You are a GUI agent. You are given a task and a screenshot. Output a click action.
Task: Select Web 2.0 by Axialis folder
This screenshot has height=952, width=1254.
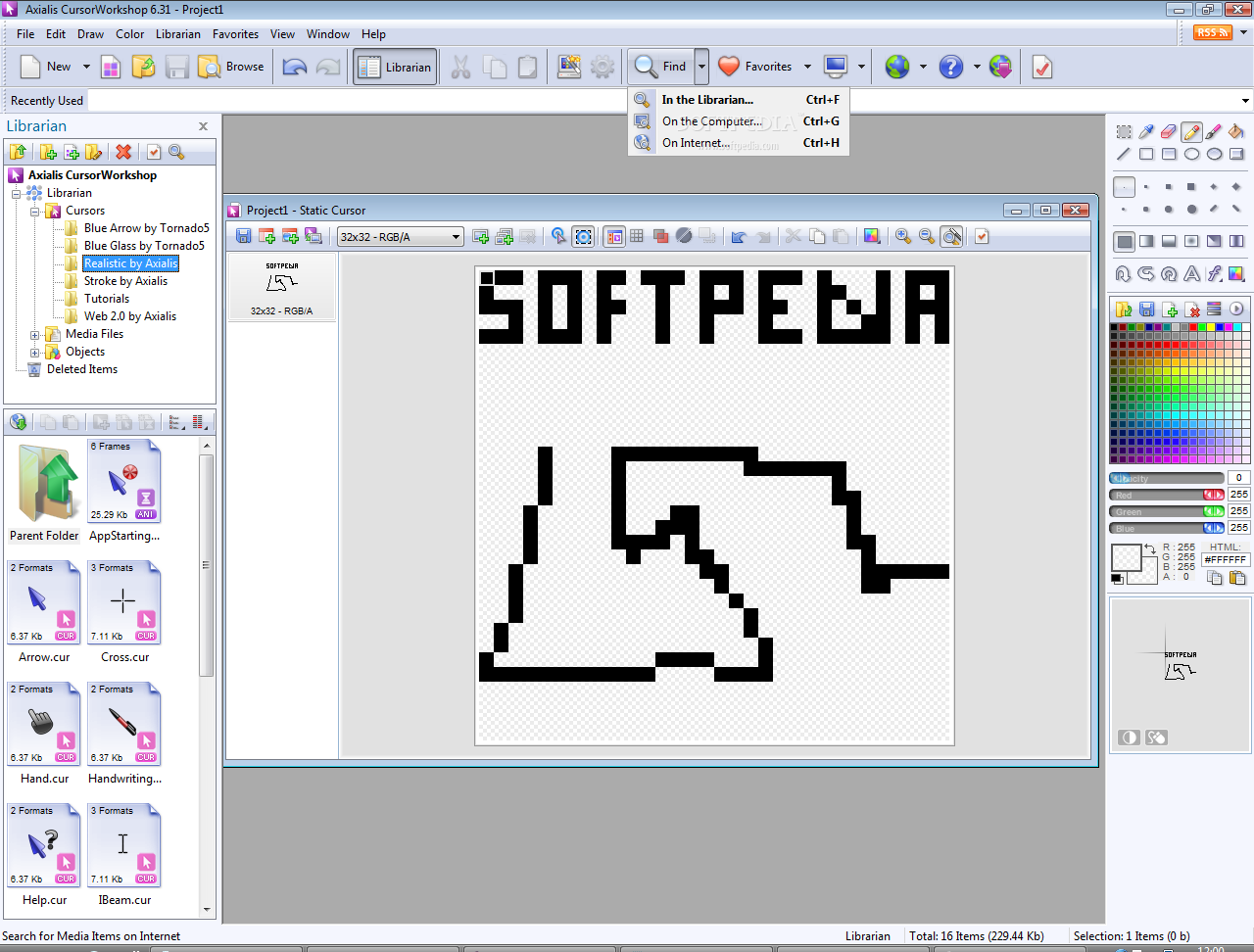[x=130, y=316]
